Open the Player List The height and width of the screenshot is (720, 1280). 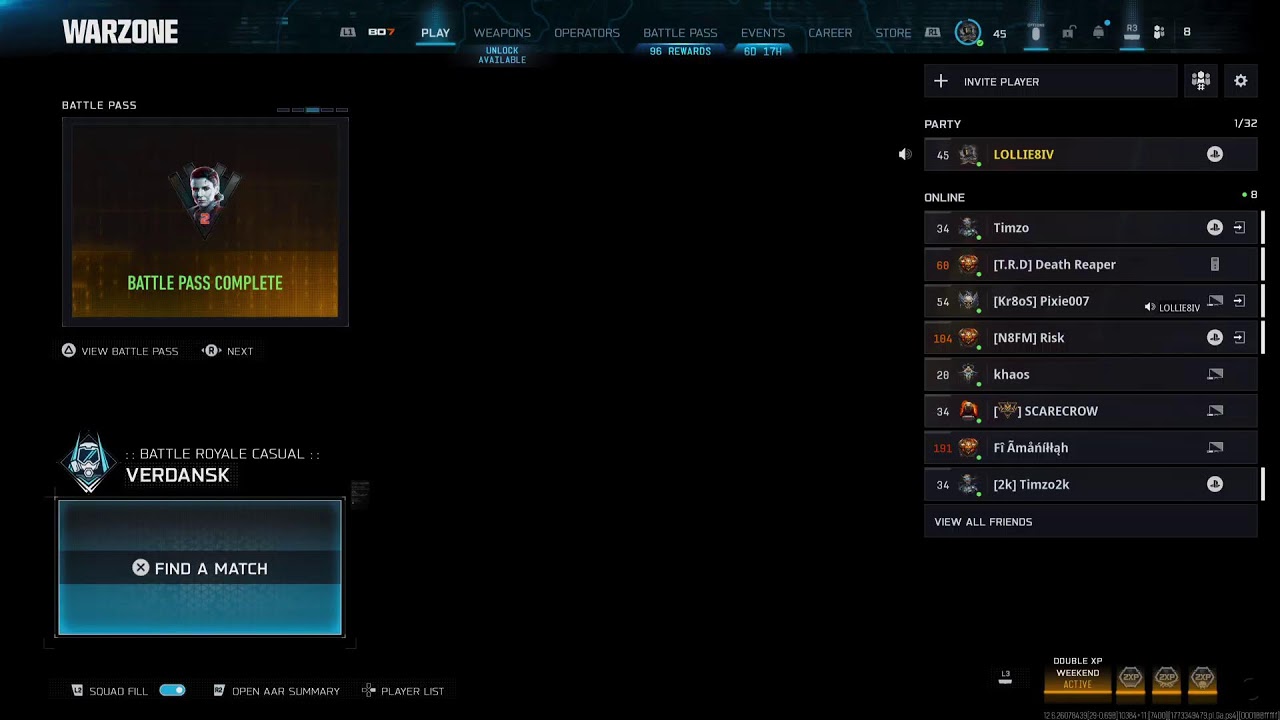click(x=403, y=691)
